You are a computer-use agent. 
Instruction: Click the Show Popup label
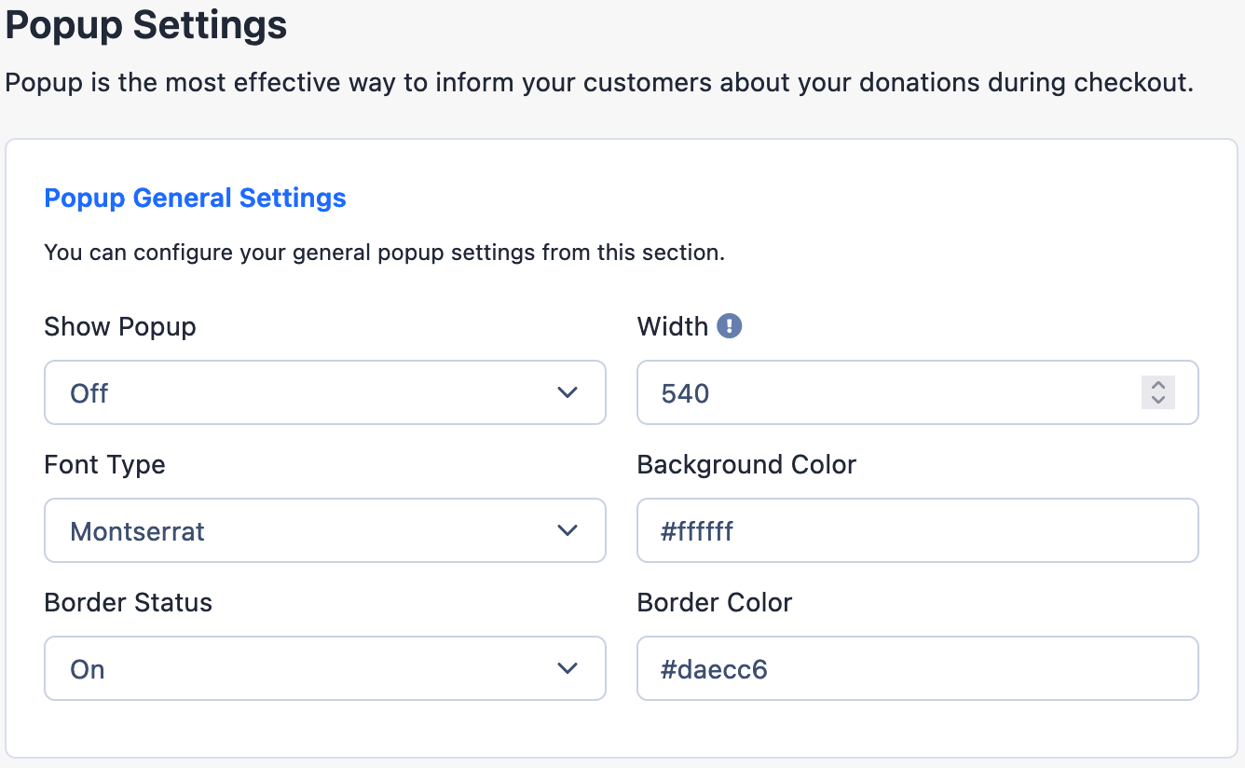pyautogui.click(x=120, y=327)
